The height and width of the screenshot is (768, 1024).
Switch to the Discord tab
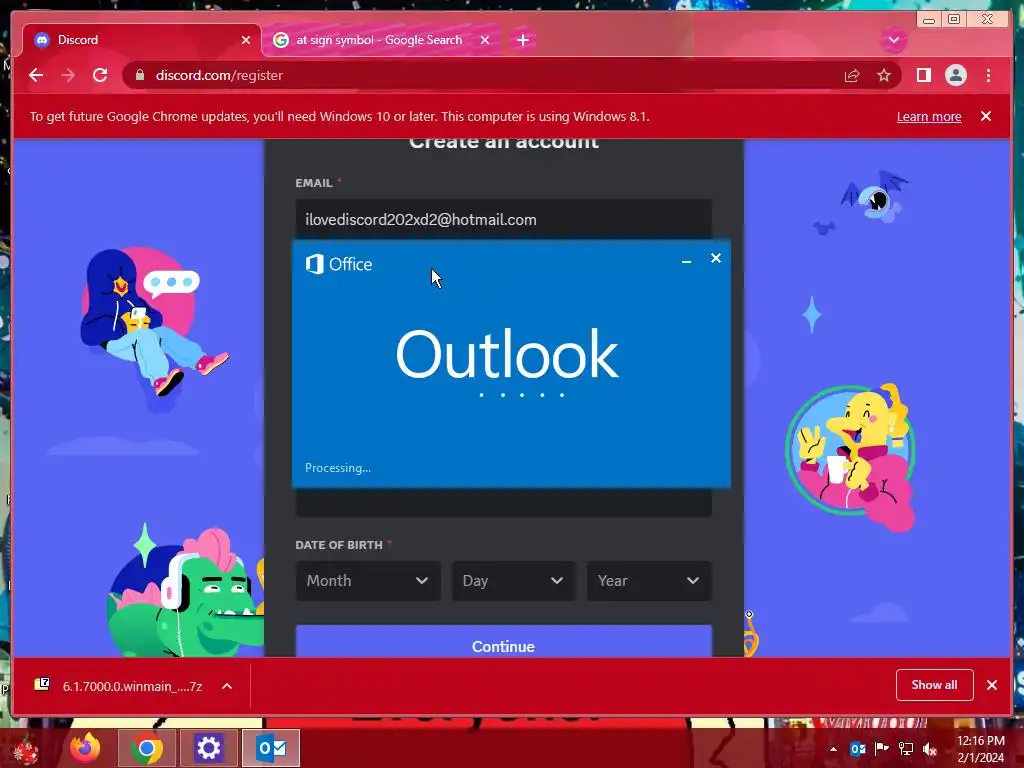142,40
